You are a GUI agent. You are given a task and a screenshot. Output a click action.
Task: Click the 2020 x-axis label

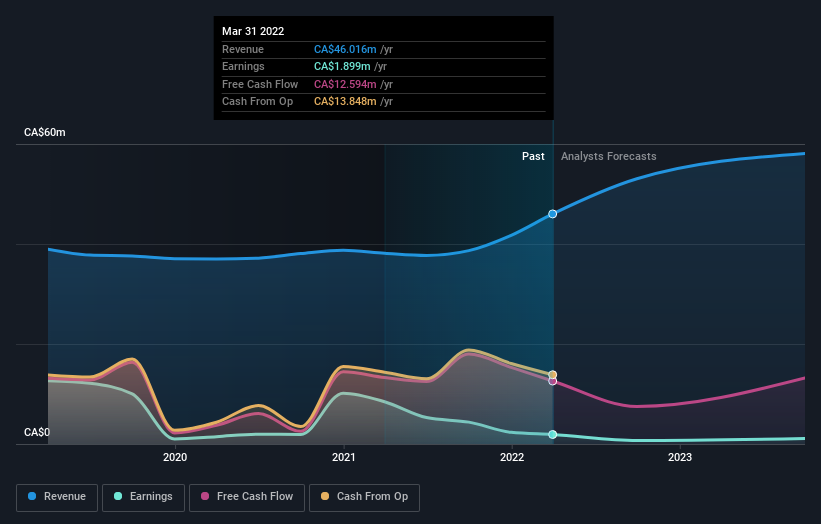coord(175,457)
